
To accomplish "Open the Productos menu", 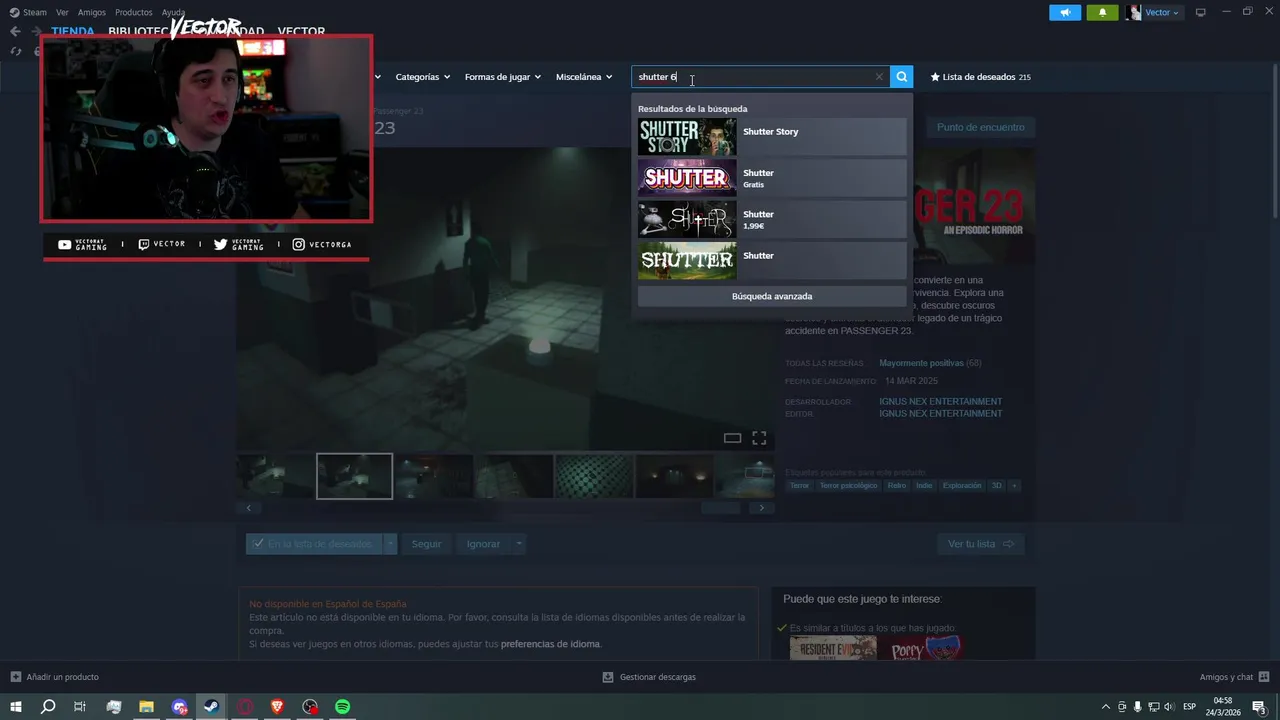I will (x=133, y=12).
